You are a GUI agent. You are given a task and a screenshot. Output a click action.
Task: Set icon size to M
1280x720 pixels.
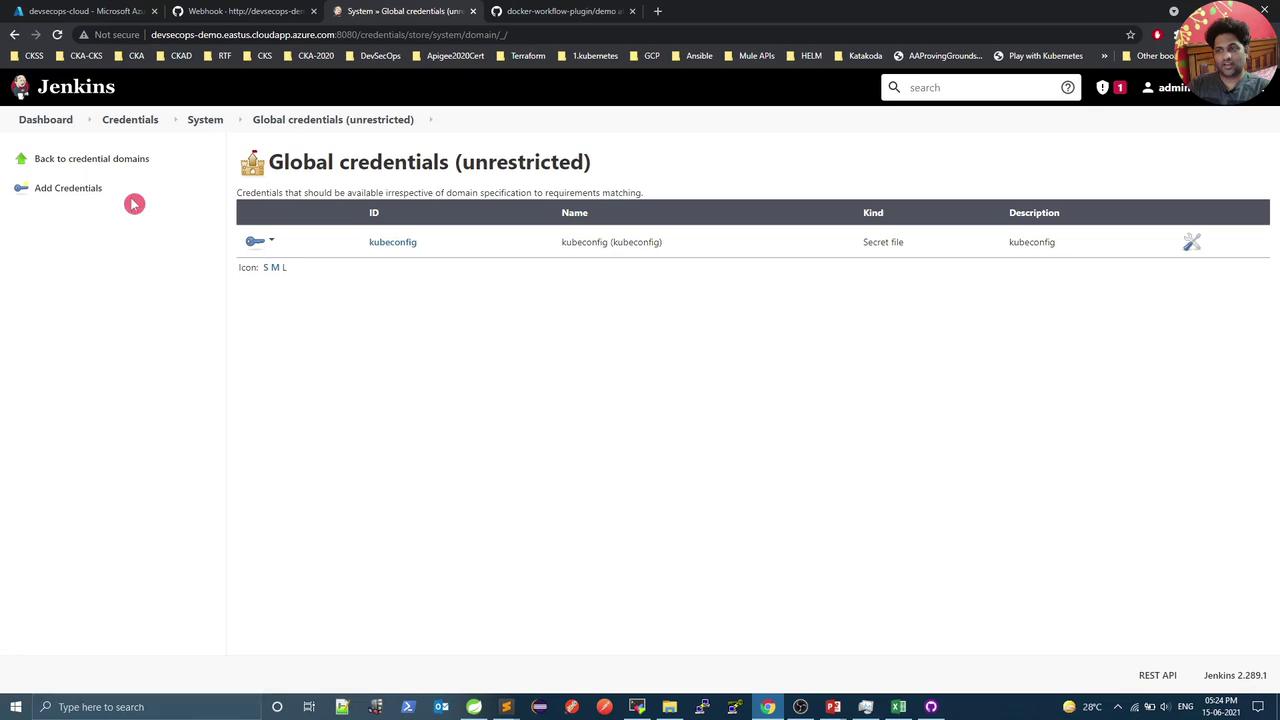tap(275, 268)
